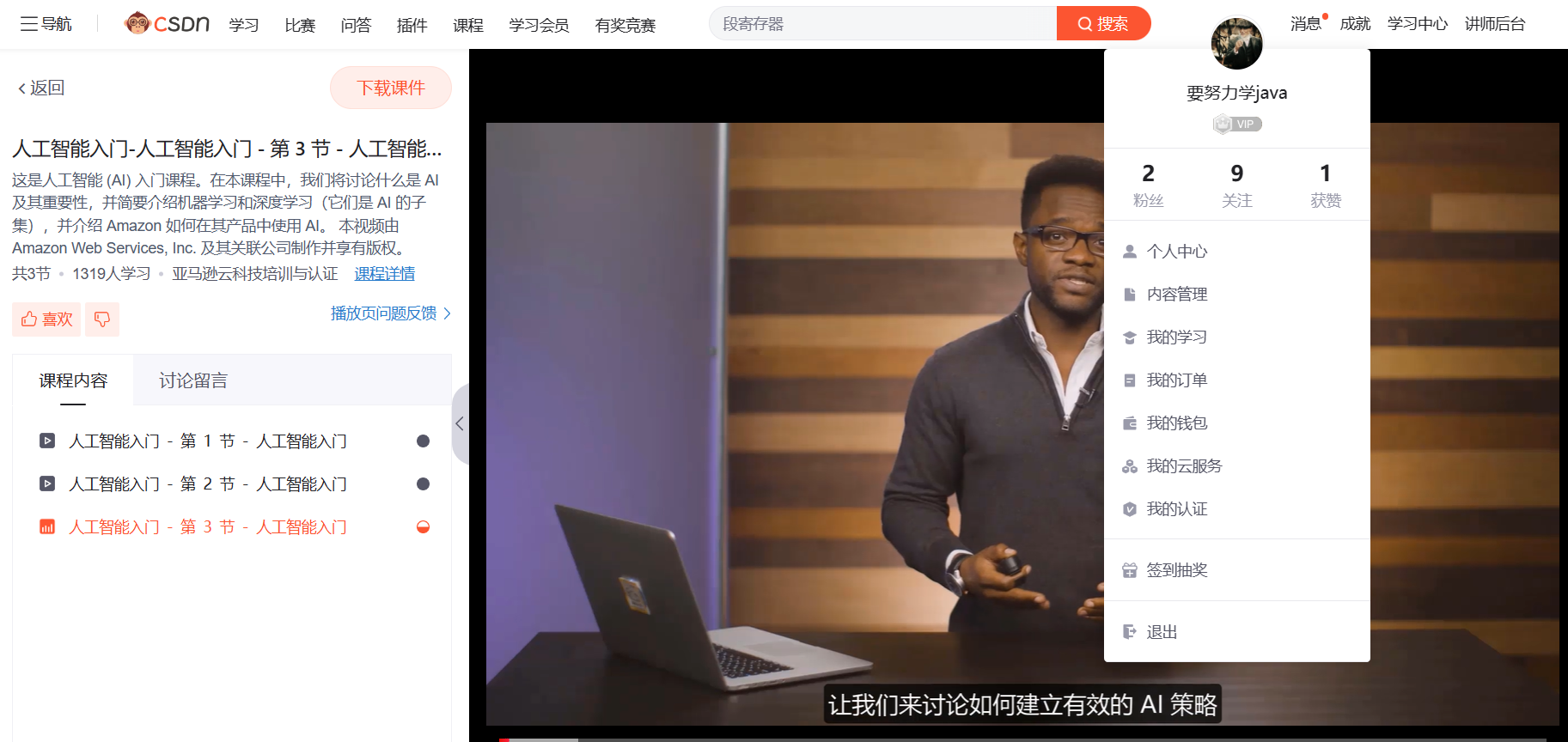Open 问答 in the top navigation
The image size is (1568, 742).
coord(356,25)
